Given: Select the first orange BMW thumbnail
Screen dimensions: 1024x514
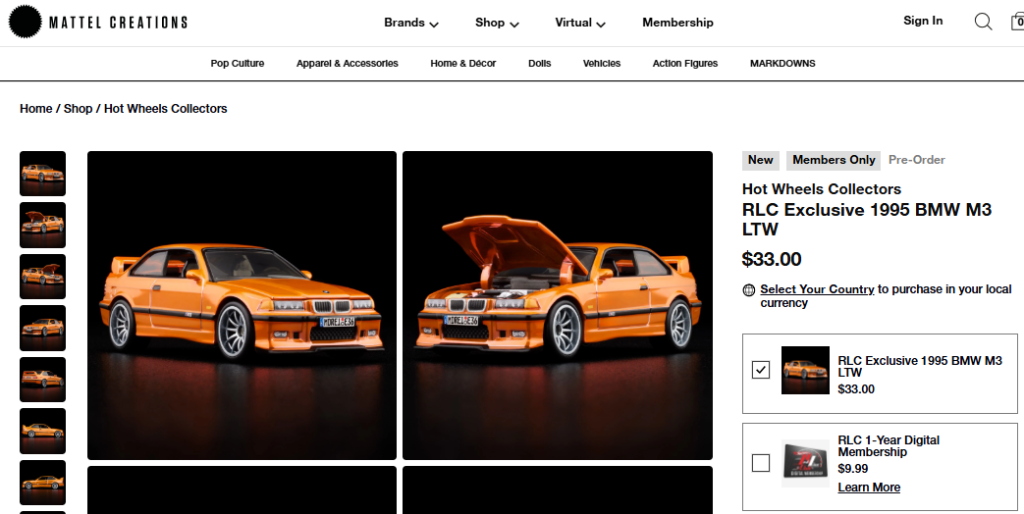Looking at the screenshot, I should point(43,174).
